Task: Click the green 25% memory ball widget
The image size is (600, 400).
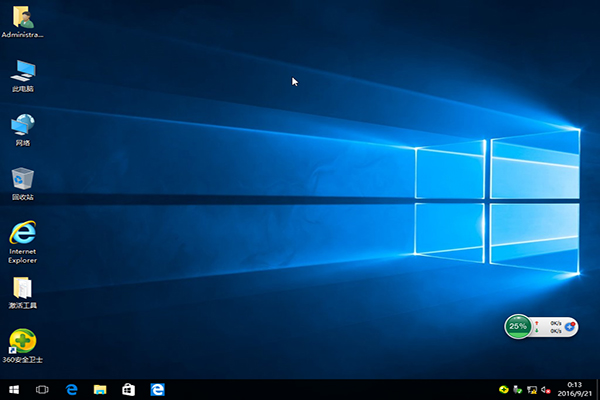Action: click(x=518, y=326)
